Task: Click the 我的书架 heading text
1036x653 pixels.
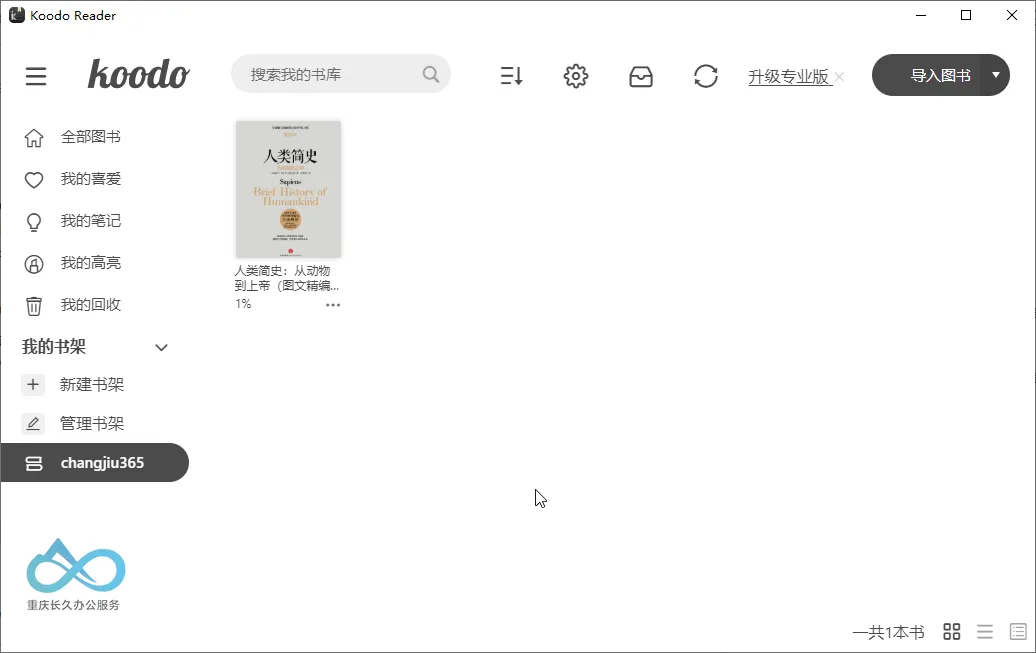Action: [x=54, y=346]
